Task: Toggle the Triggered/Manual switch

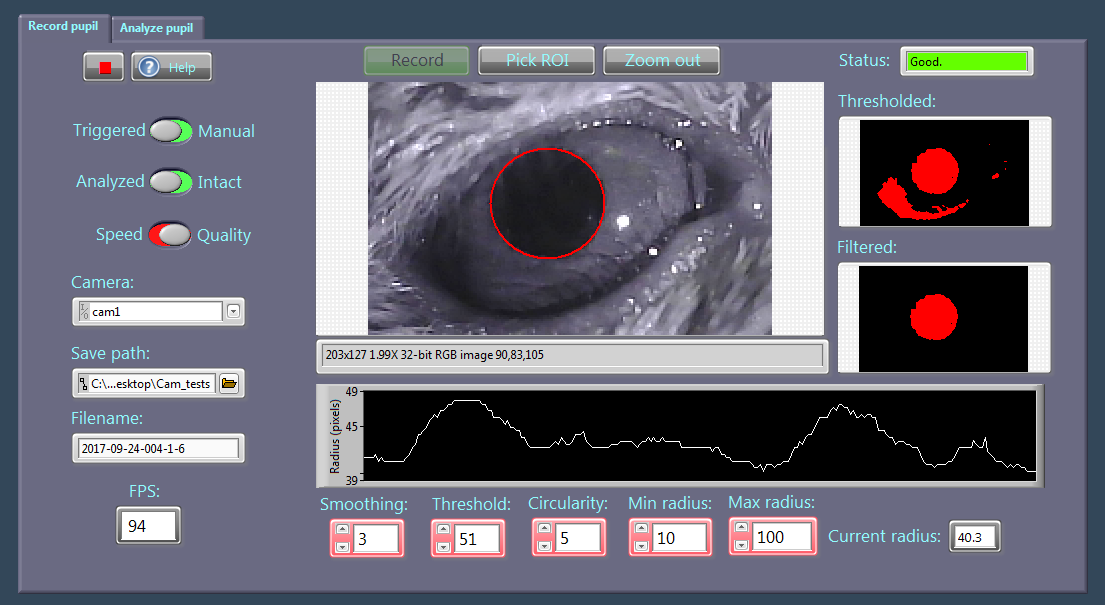Action: coord(171,131)
